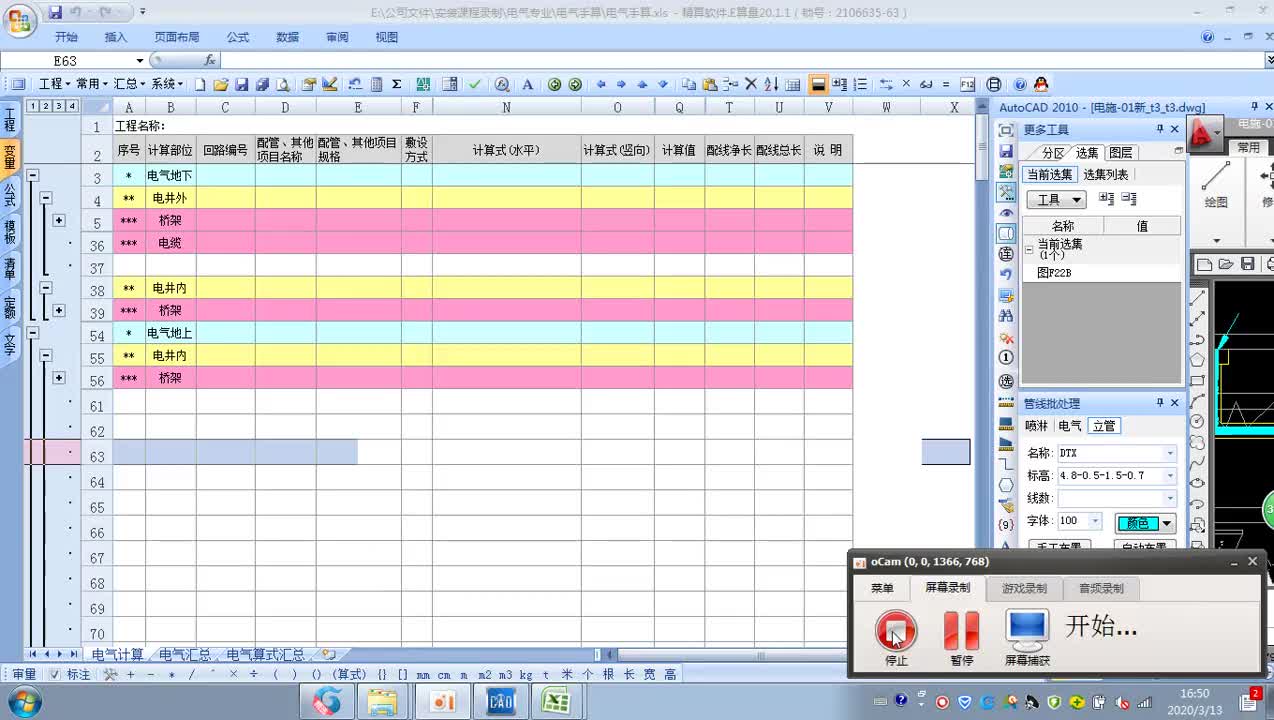
Task: Select the 喷淋 option in 管线批处理
Action: pyautogui.click(x=1038, y=426)
